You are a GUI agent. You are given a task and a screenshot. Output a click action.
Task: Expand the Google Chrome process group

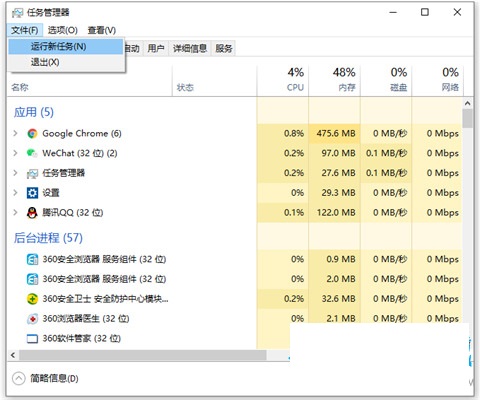tap(15, 133)
